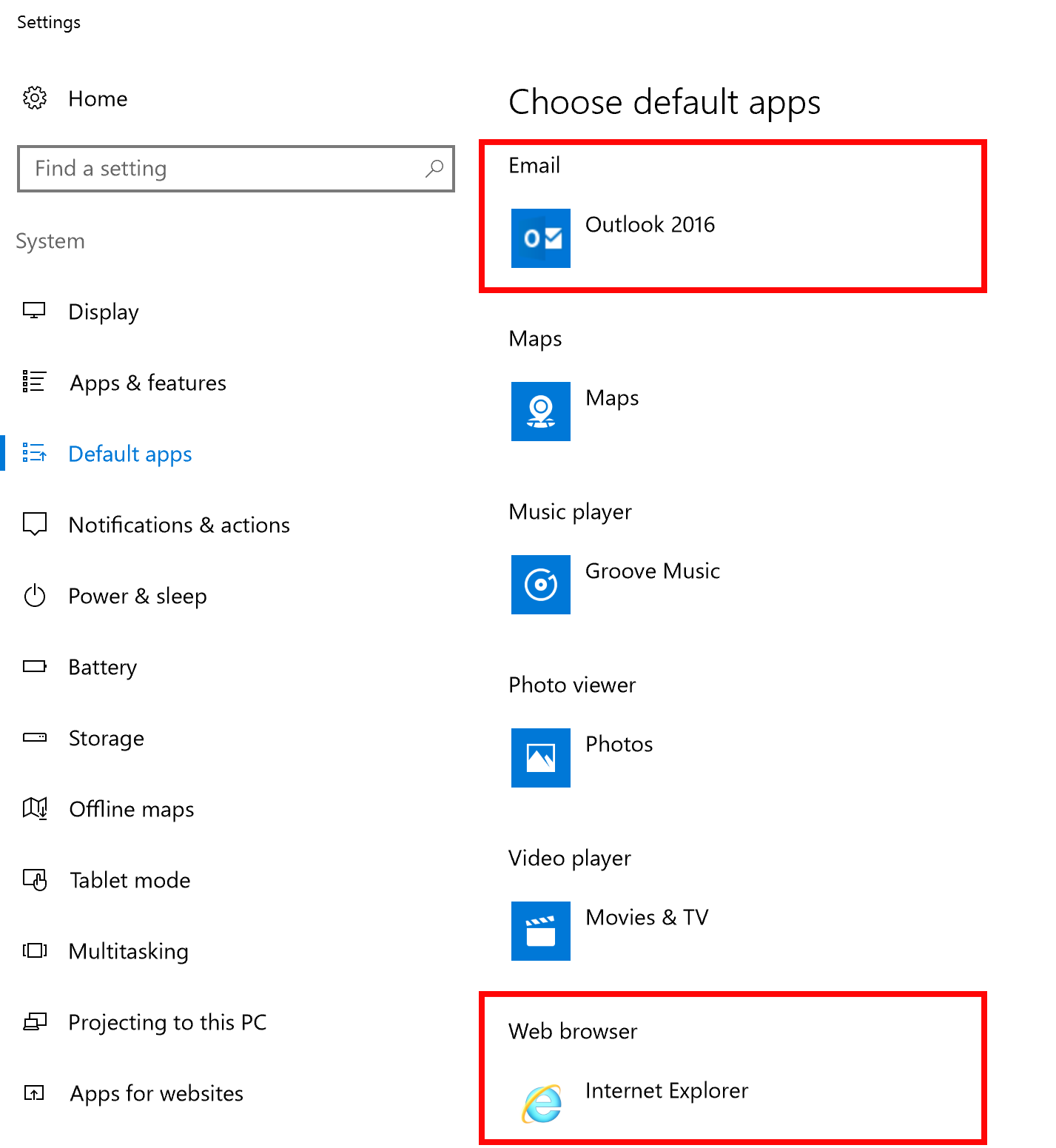Click the Apps for websites icon

pyautogui.click(x=34, y=1092)
